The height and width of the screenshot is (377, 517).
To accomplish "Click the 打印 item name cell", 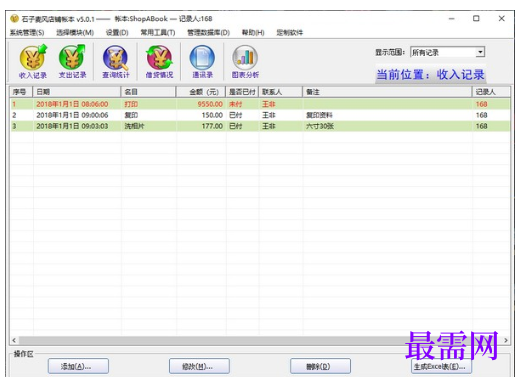I will pos(131,104).
